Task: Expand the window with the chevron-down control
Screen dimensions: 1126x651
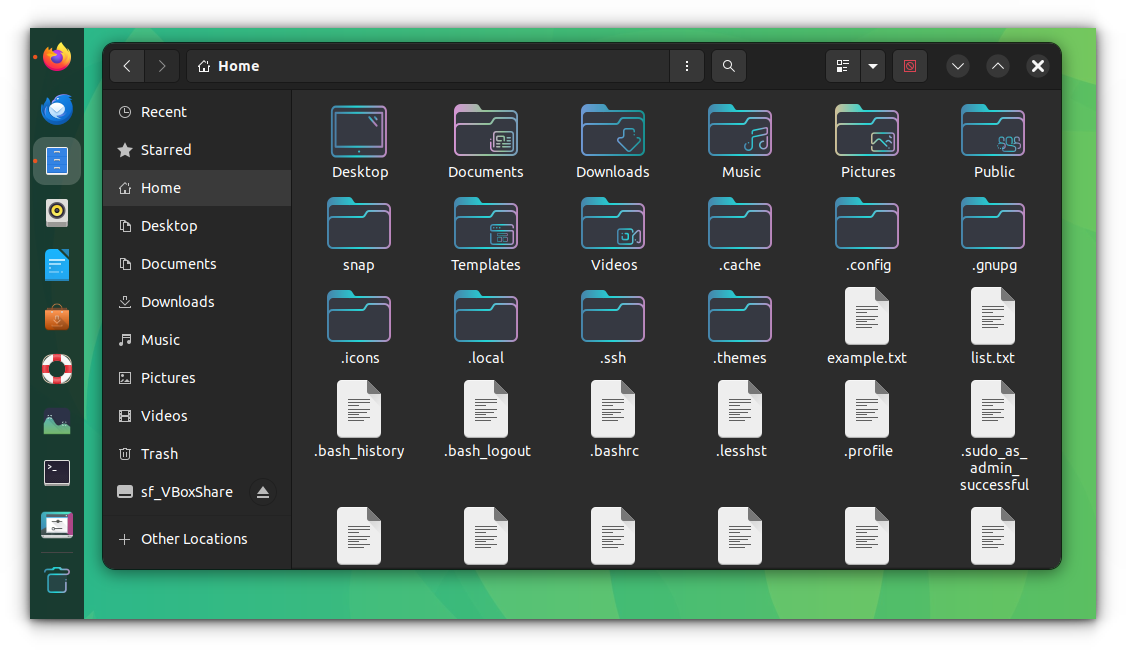Action: pyautogui.click(x=957, y=65)
